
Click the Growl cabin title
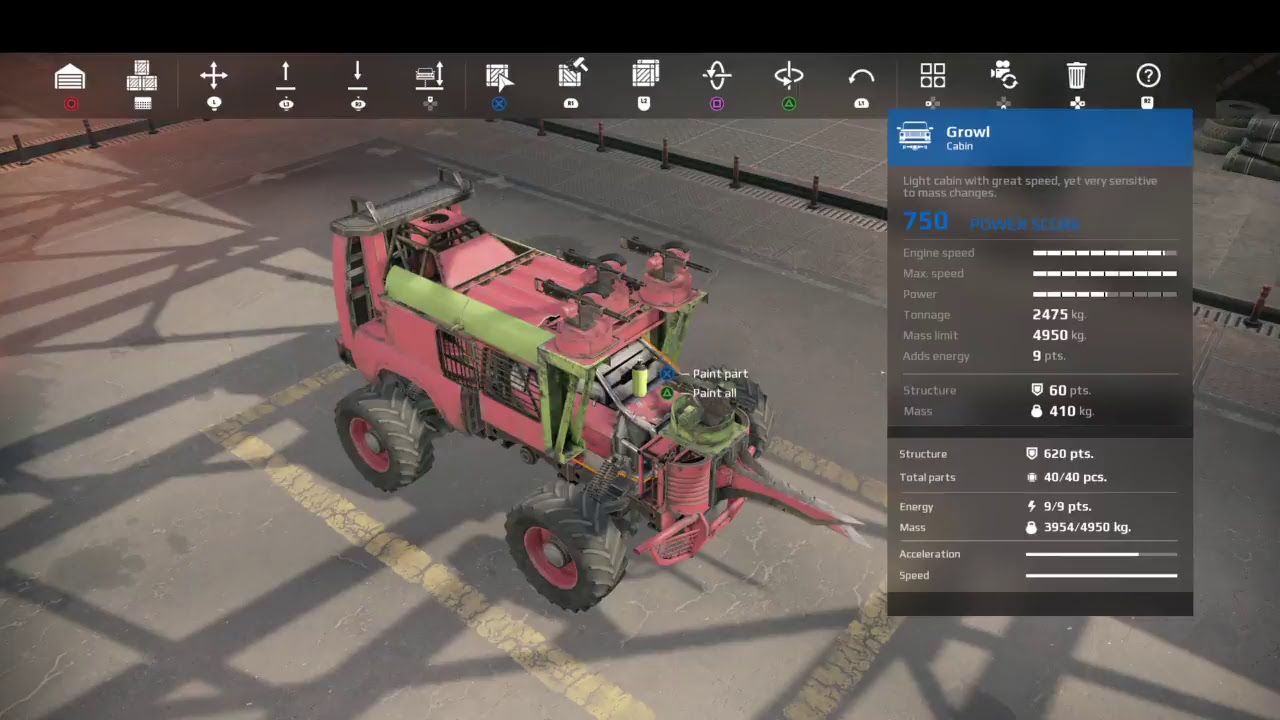pyautogui.click(x=968, y=131)
